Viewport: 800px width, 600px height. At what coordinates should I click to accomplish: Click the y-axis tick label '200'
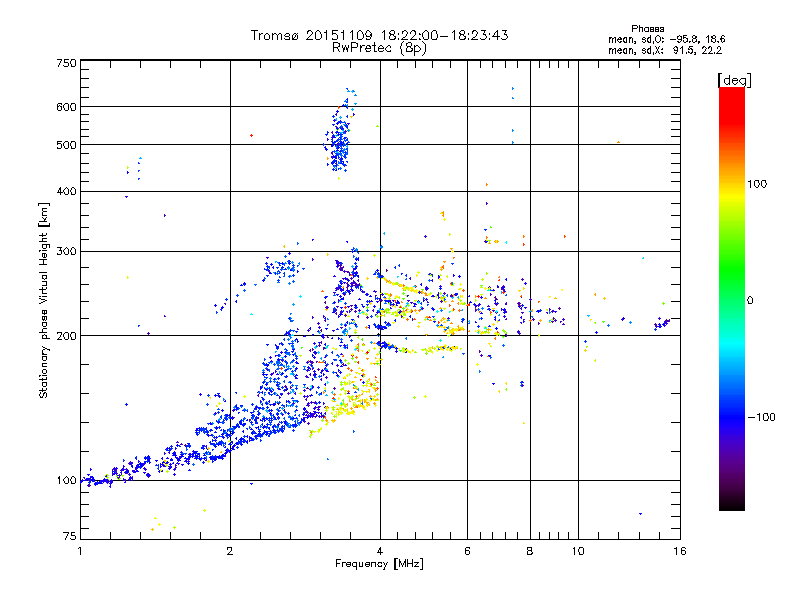67,336
